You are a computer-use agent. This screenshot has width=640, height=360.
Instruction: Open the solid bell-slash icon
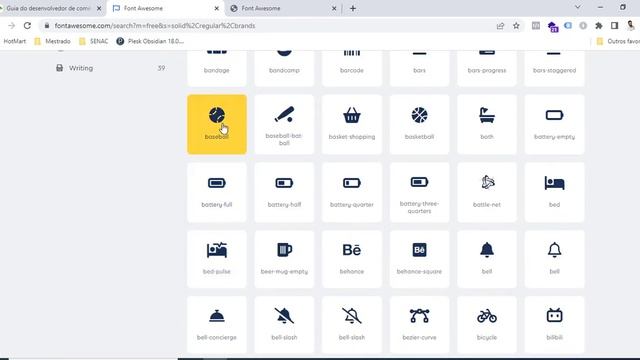284,325
